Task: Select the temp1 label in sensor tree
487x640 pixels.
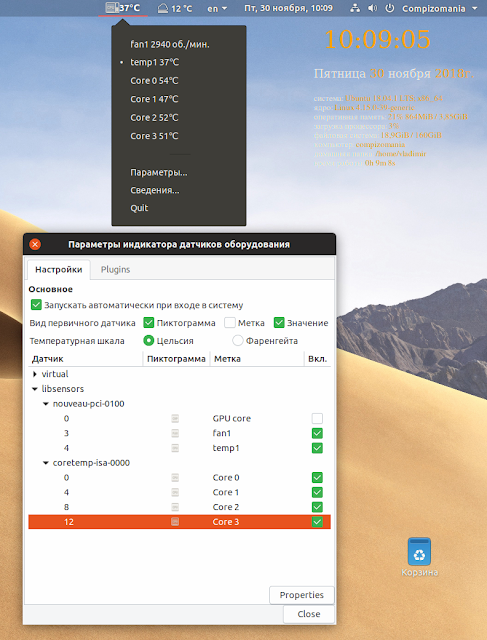Action: click(x=226, y=448)
